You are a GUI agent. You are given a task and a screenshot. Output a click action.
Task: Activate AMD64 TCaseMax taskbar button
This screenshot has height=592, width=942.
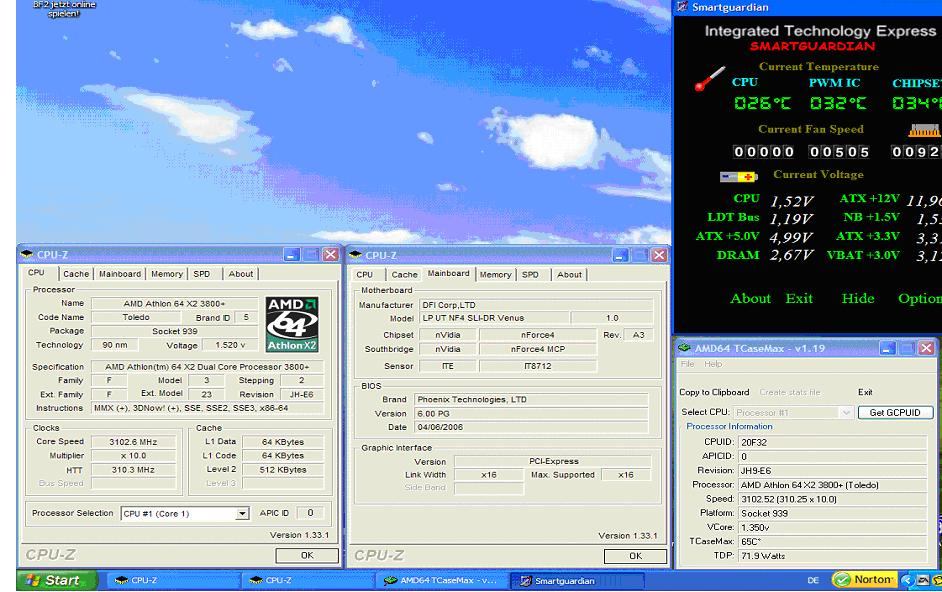pos(442,581)
